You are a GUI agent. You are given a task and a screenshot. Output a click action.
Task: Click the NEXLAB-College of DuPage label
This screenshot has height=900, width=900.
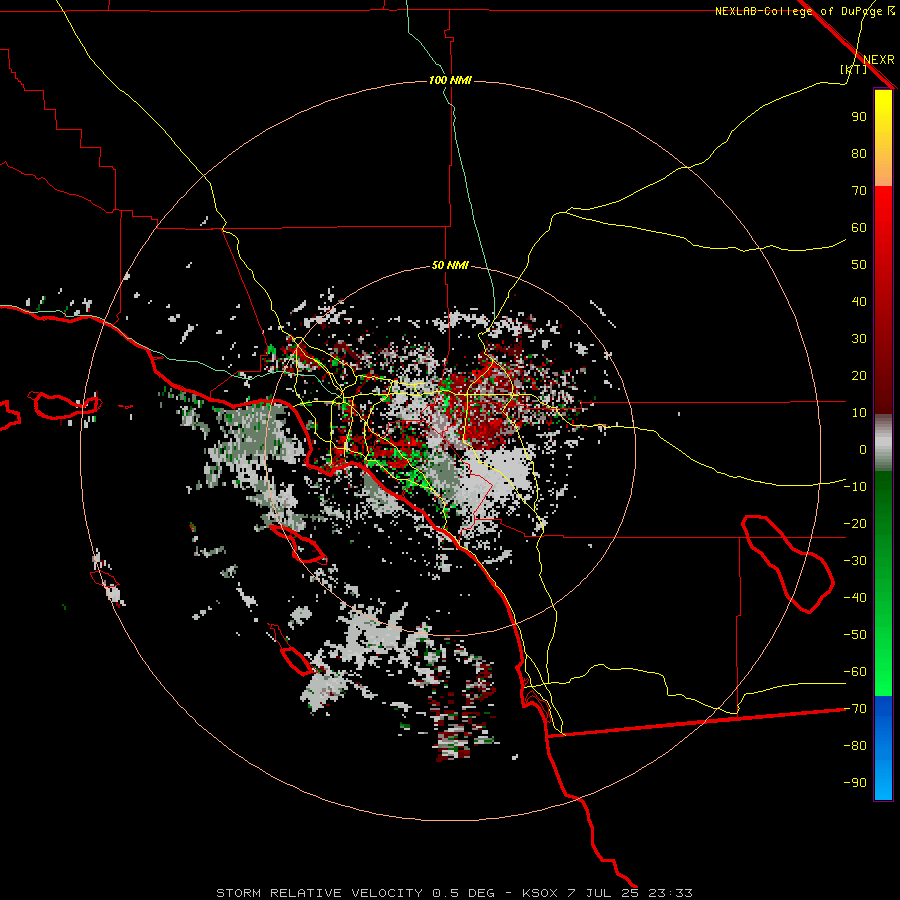[798, 11]
